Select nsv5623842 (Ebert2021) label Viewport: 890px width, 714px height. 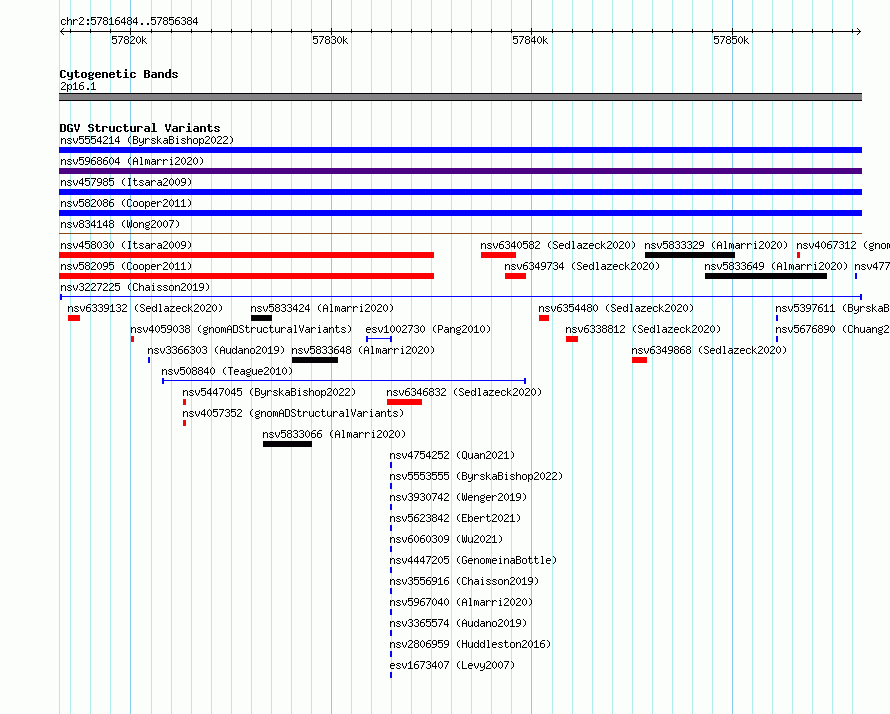tap(455, 518)
